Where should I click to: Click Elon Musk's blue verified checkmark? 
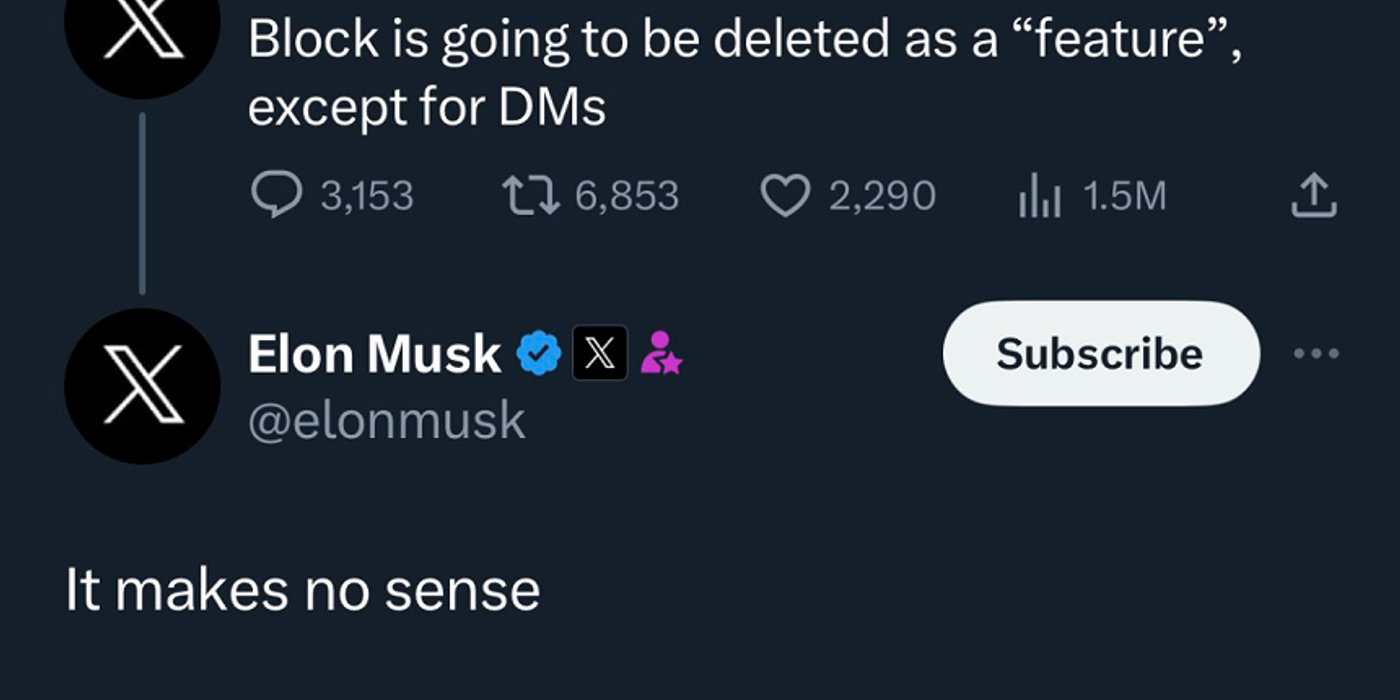point(540,351)
